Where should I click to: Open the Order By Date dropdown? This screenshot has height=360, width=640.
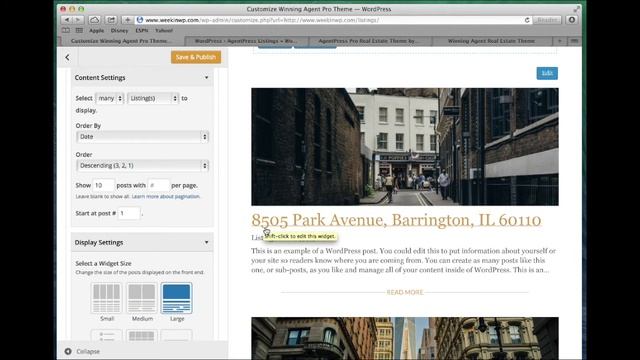point(142,137)
